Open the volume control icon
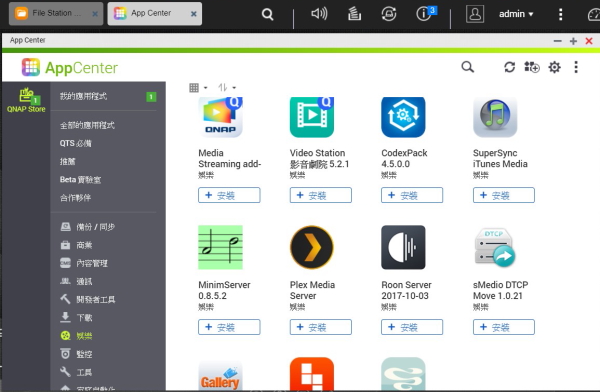 click(x=319, y=14)
